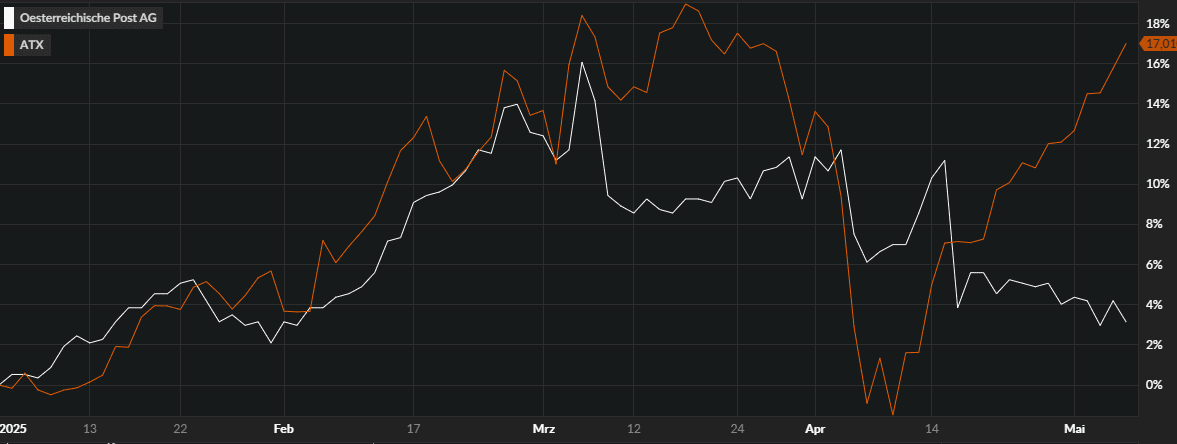Click the 4% axis label

coord(1154,305)
